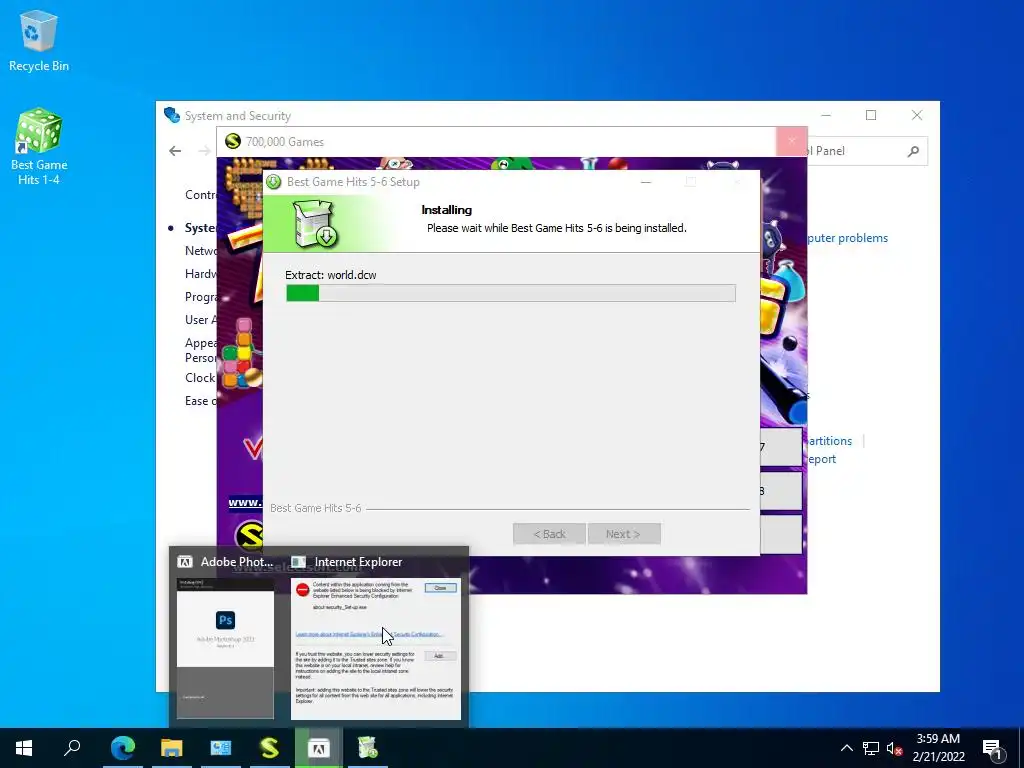Select Hardware category in Control Panel sidebar

click(200, 274)
